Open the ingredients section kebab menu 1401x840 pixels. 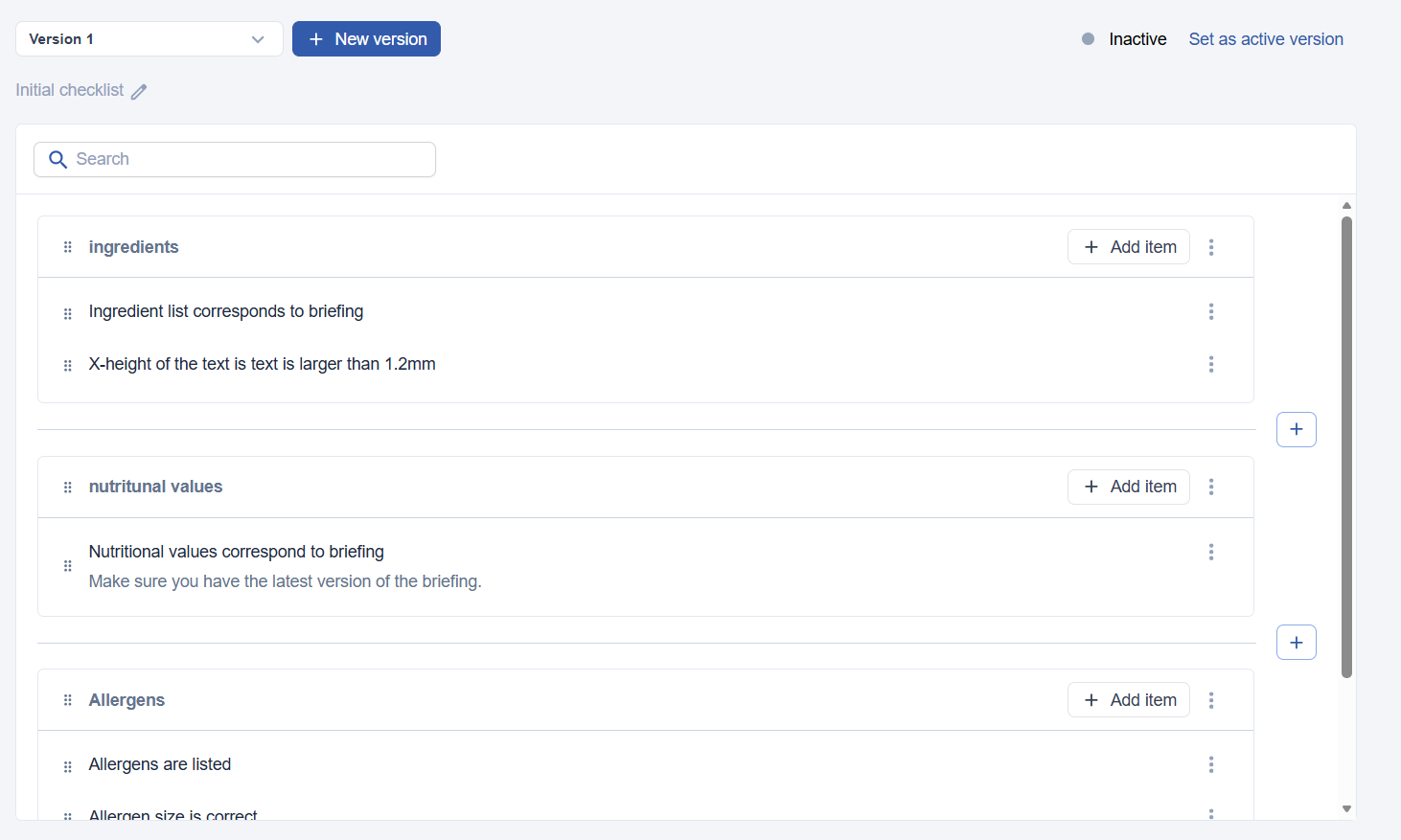pos(1211,247)
